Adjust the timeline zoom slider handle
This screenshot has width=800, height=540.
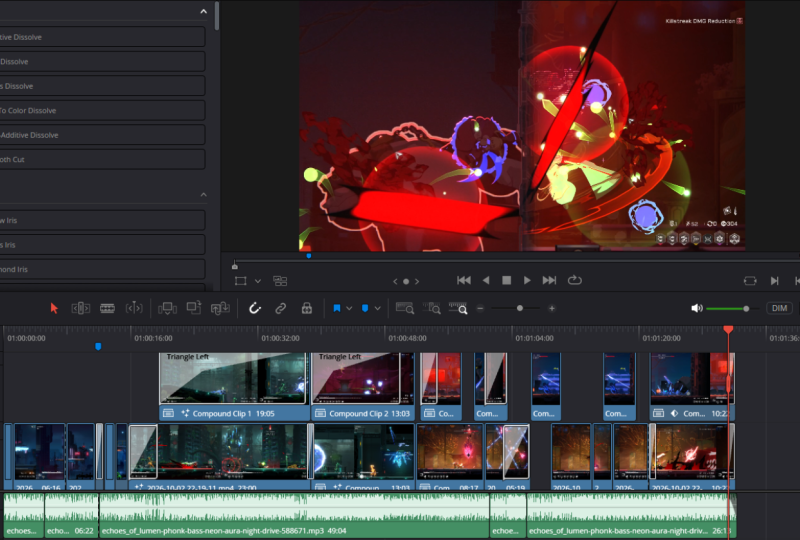519,308
